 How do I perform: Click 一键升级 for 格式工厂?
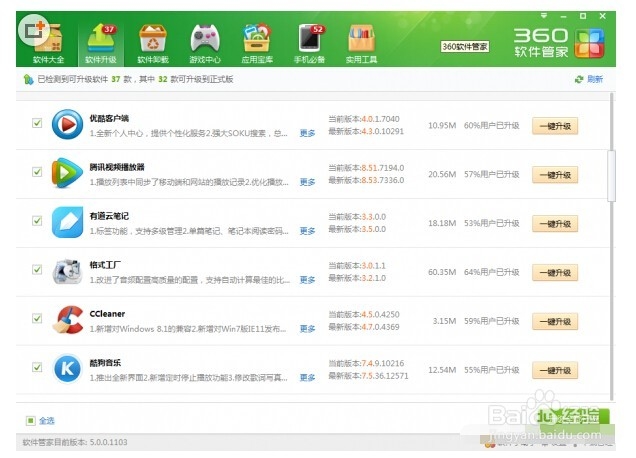coord(555,273)
